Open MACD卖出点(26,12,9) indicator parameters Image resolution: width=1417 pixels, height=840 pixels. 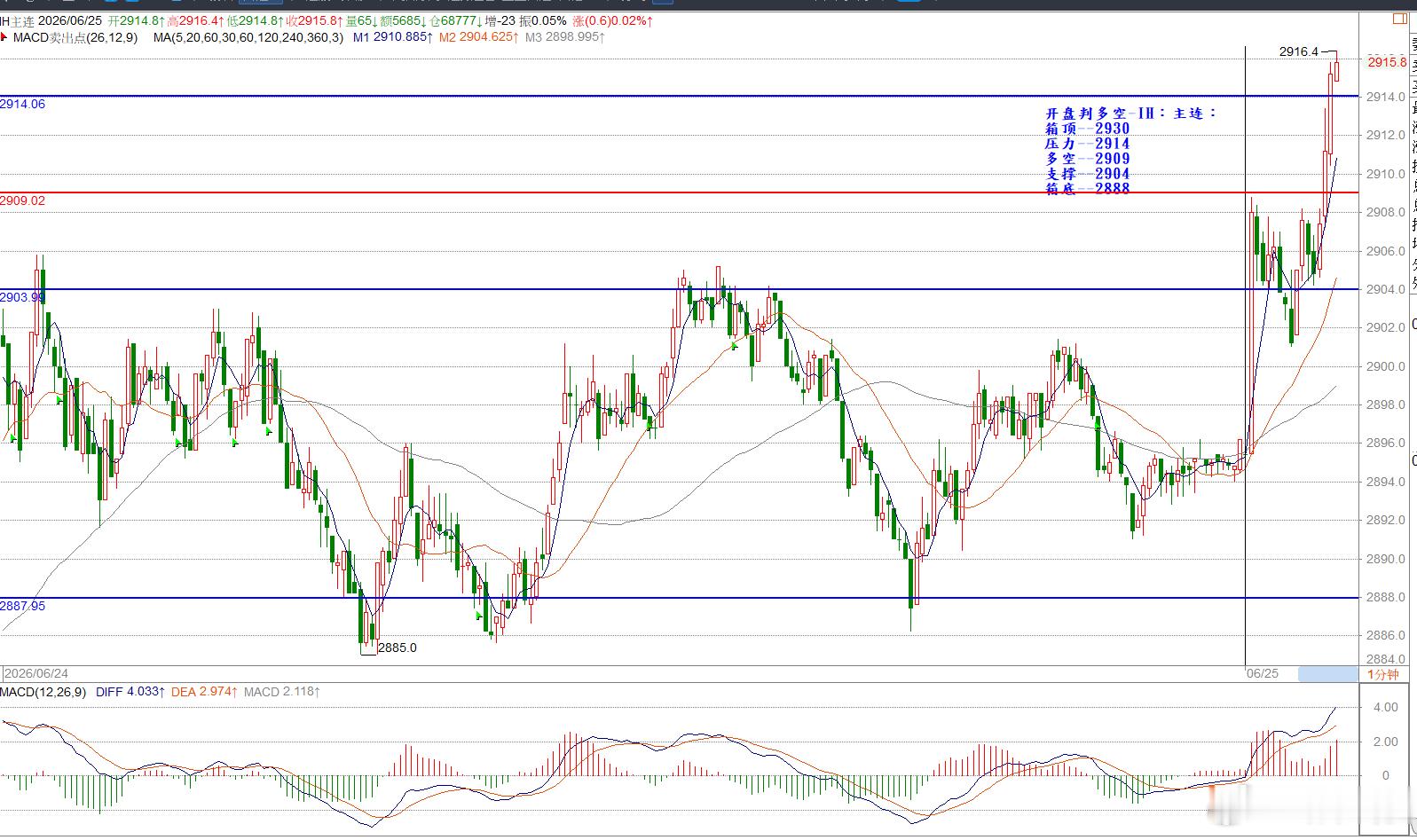[75, 37]
